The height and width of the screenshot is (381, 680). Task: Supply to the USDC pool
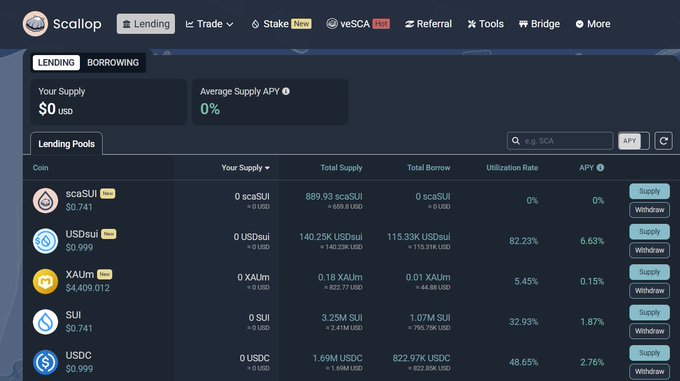(x=649, y=353)
